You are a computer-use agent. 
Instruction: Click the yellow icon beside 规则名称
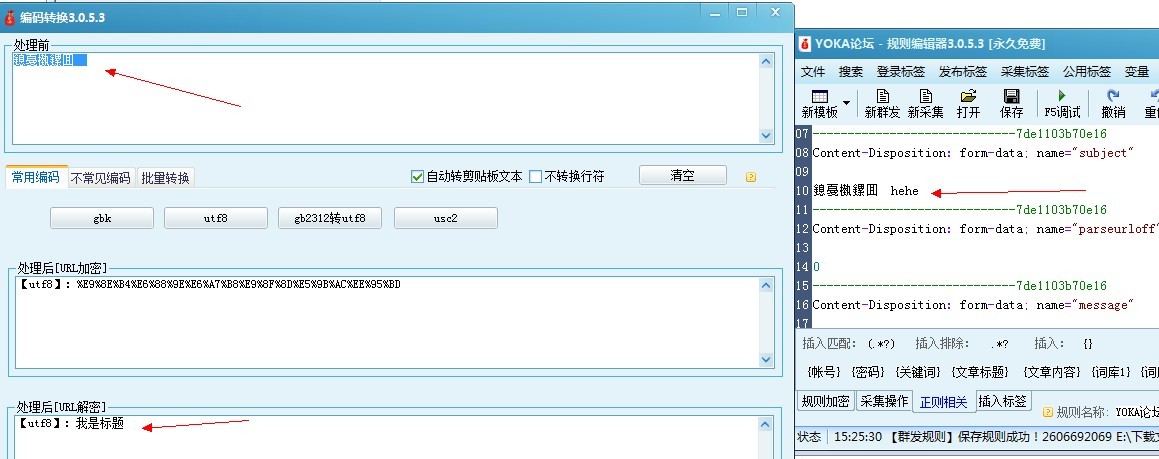[x=1047, y=412]
